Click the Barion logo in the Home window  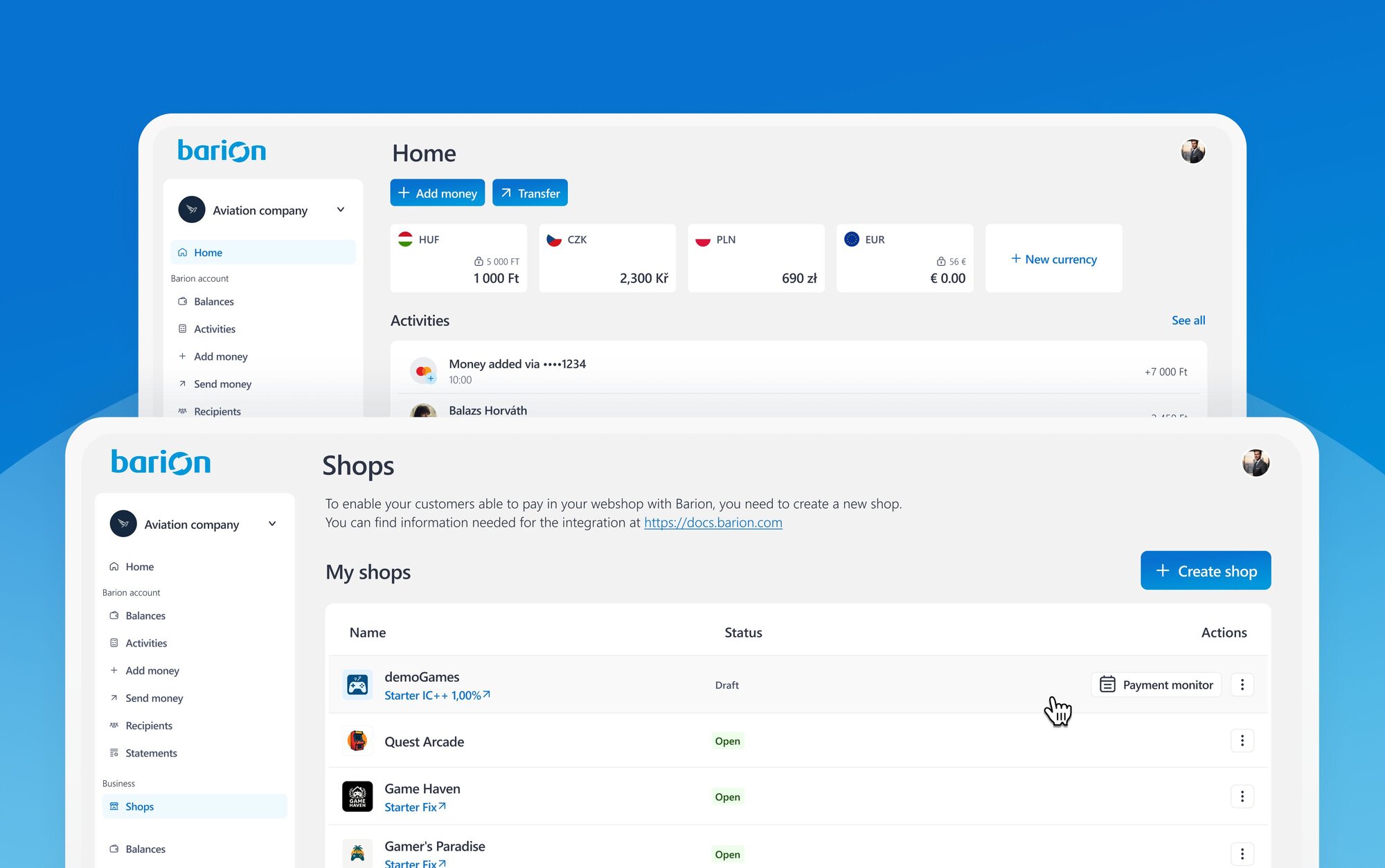[222, 151]
